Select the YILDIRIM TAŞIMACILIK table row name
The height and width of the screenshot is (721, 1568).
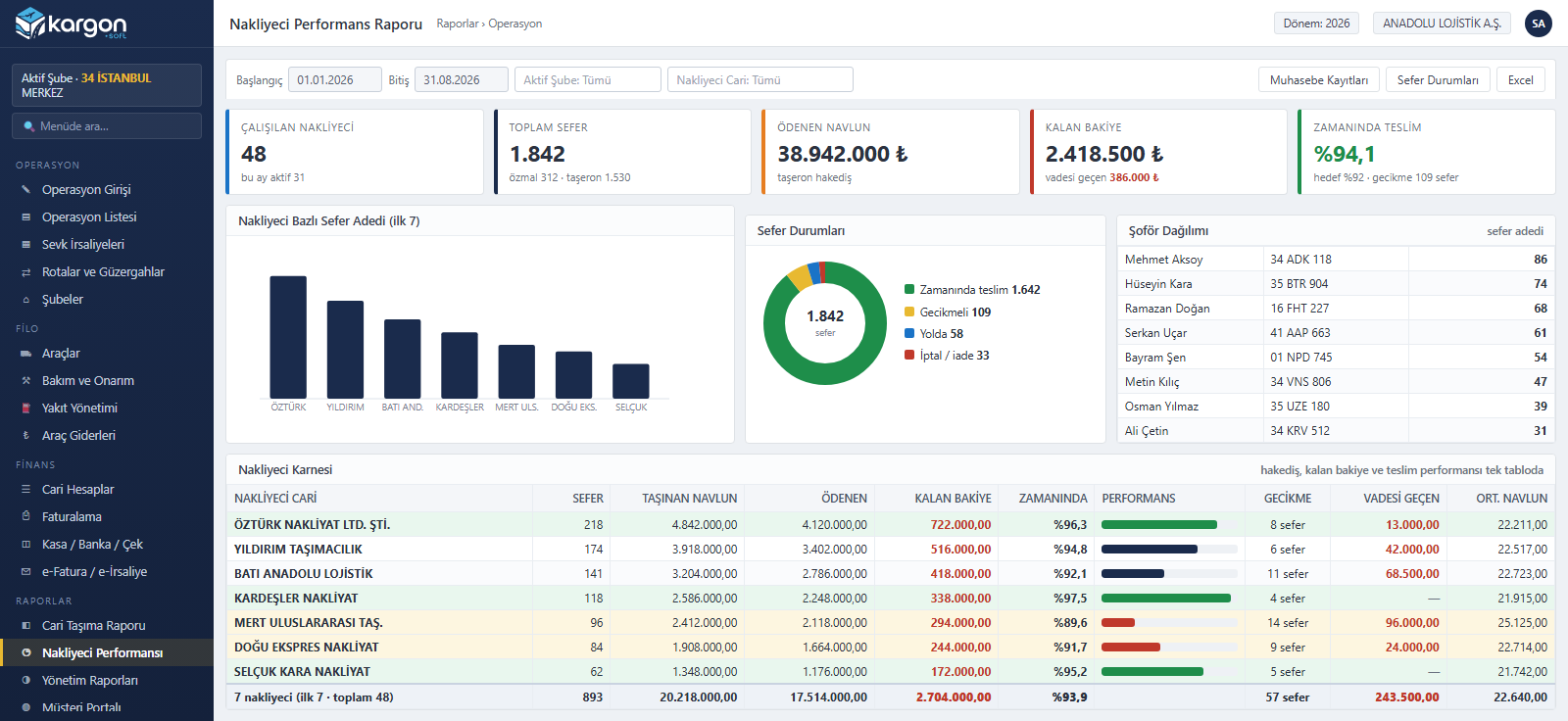point(298,550)
